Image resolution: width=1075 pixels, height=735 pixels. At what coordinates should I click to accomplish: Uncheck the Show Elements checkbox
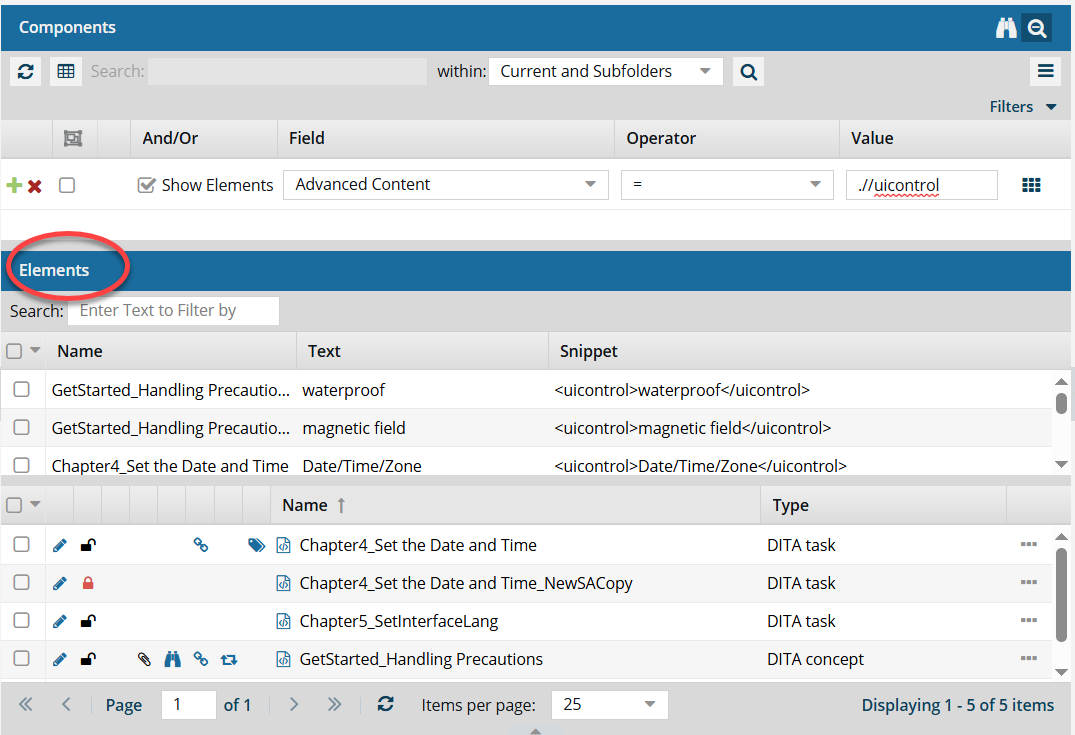click(x=146, y=185)
